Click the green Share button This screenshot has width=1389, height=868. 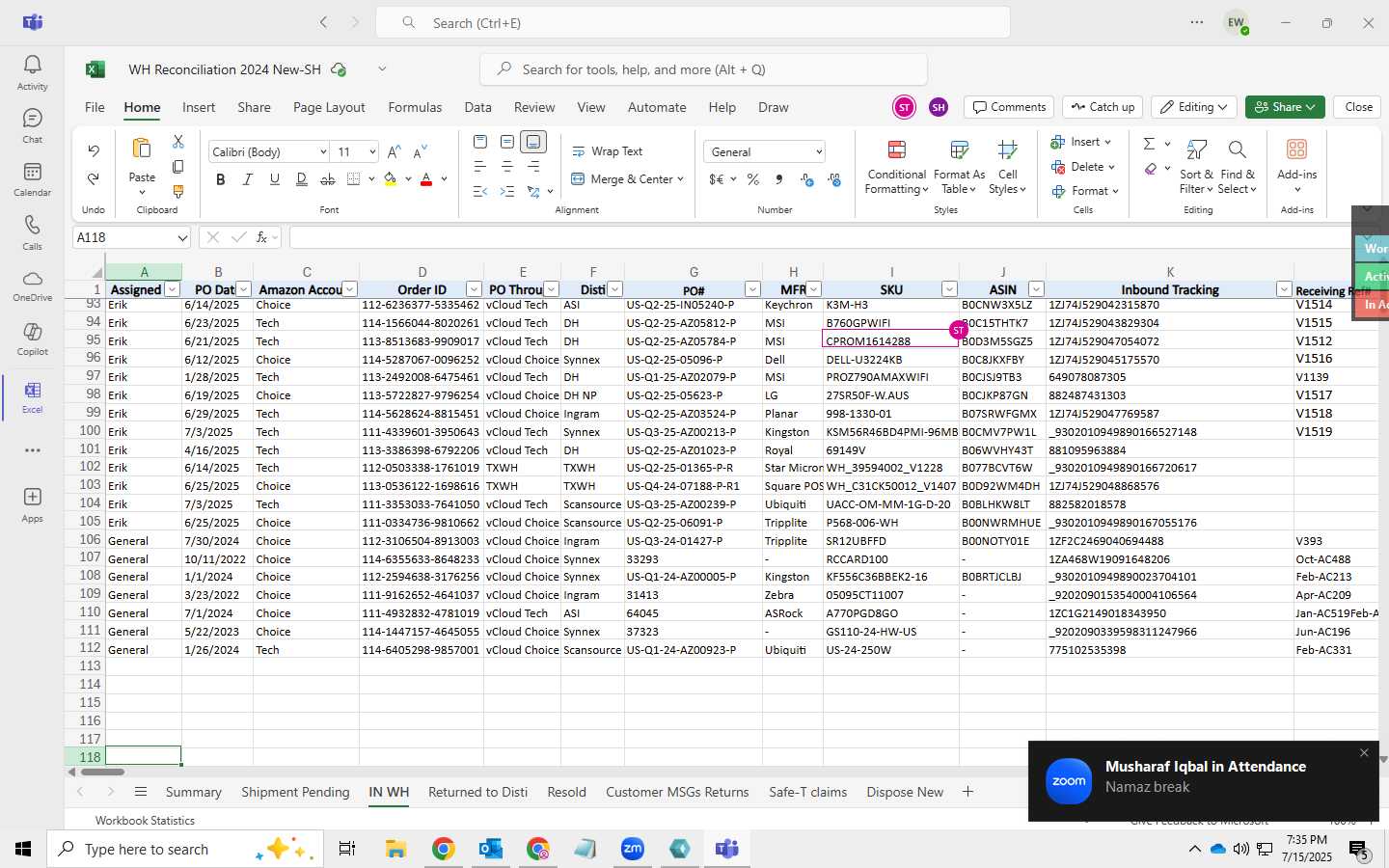(x=1285, y=107)
